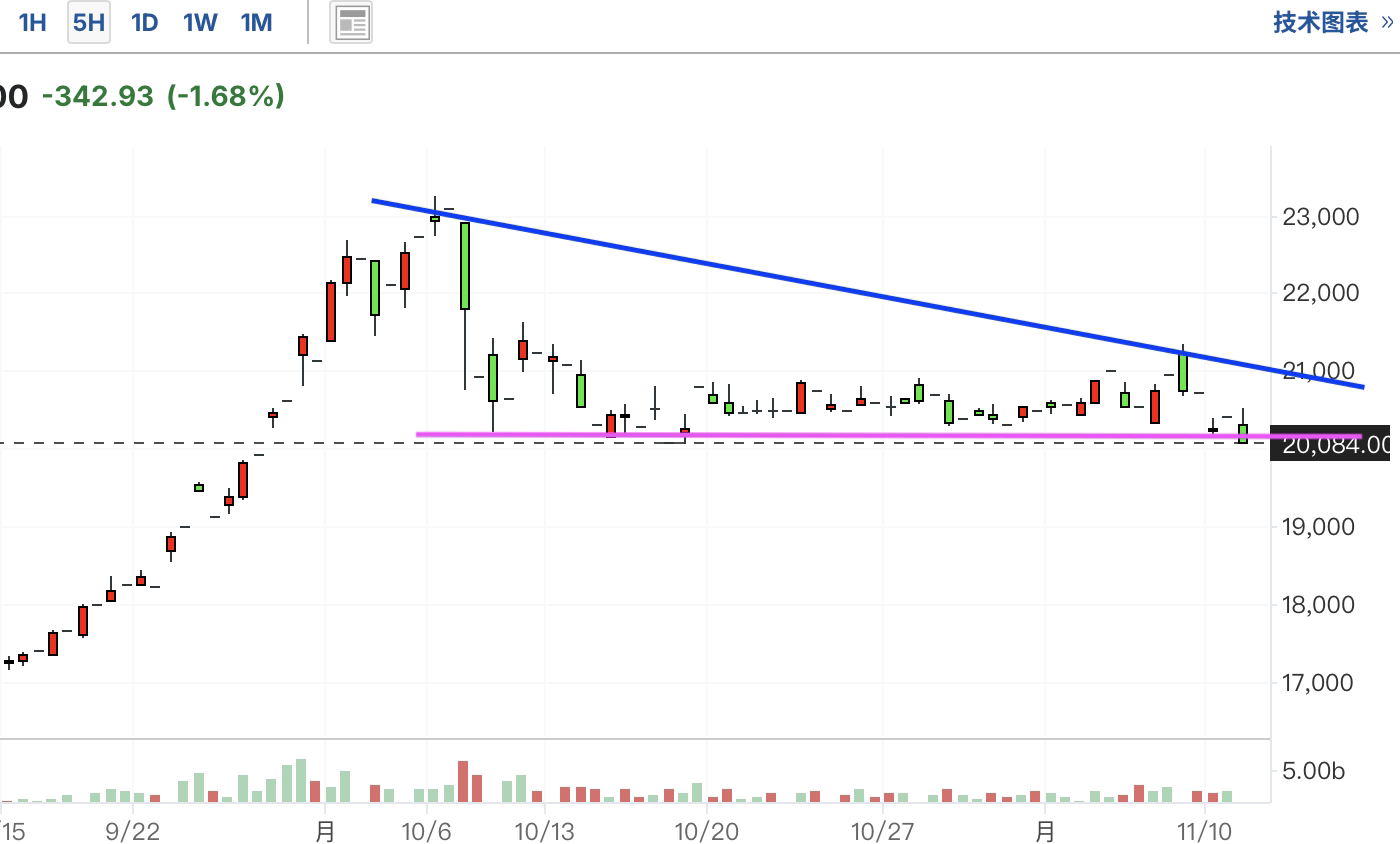Click the 19,000 price axis label
Image resolution: width=1400 pixels, height=844 pixels.
(x=1320, y=527)
